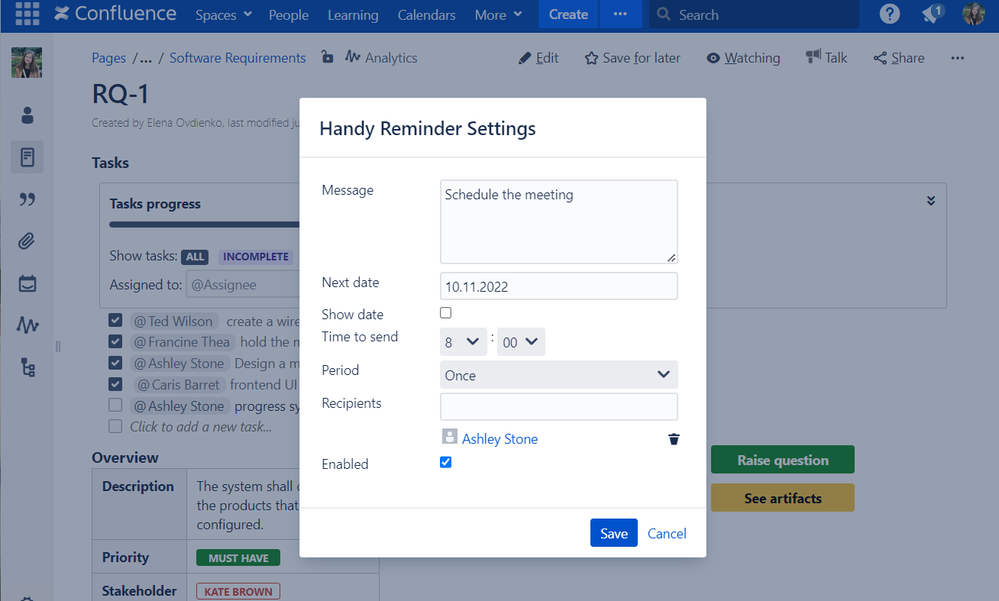Click to add a new task
Screen dimensions: 999x601
pyautogui.click(x=201, y=427)
